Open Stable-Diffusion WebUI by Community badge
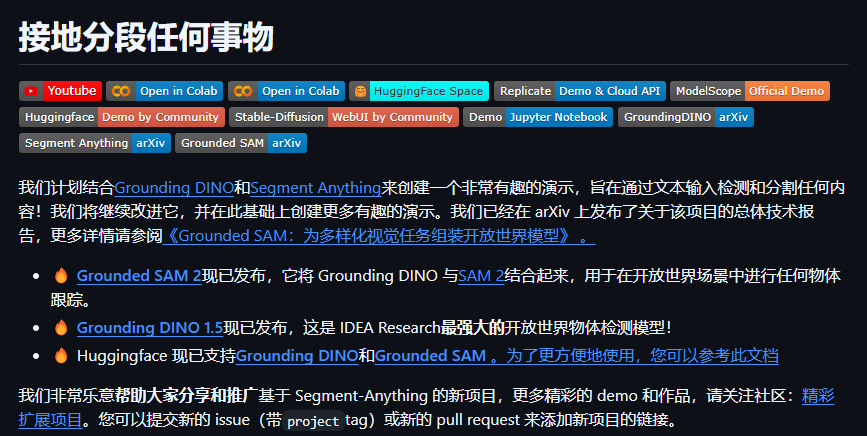This screenshot has width=867, height=436. [344, 117]
